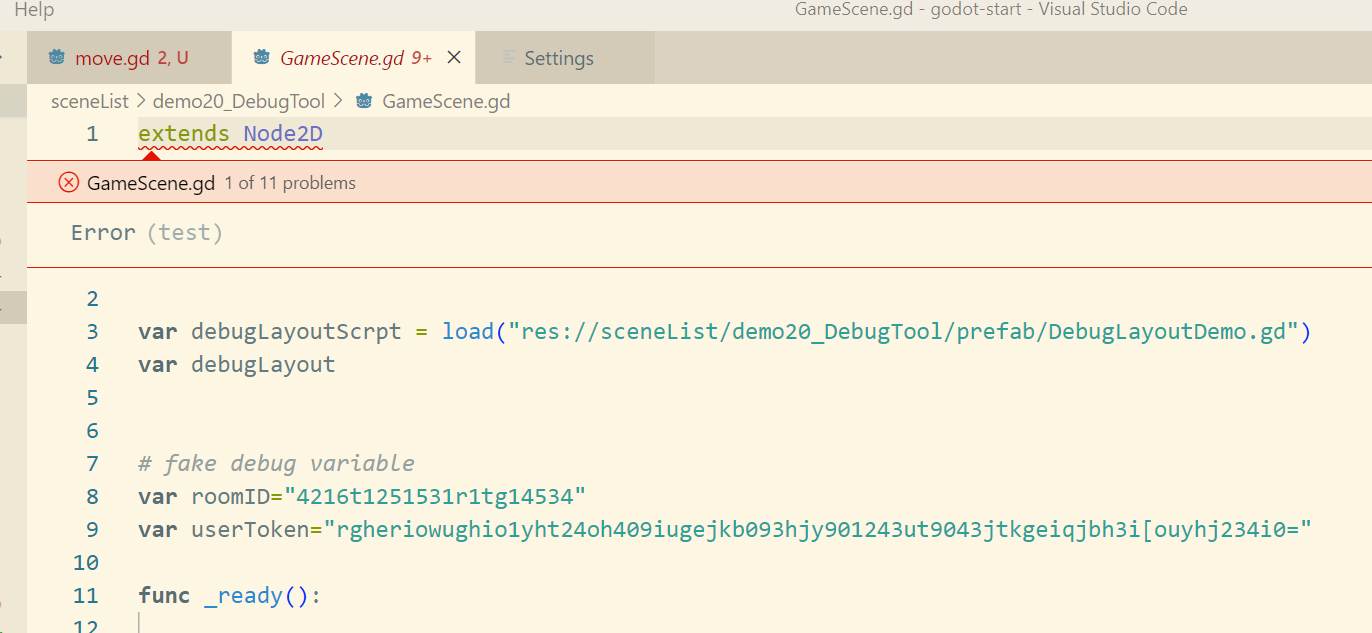Click GameScene.gd in the problems peek header
Viewport: 1372px width, 633px height.
coord(151,183)
